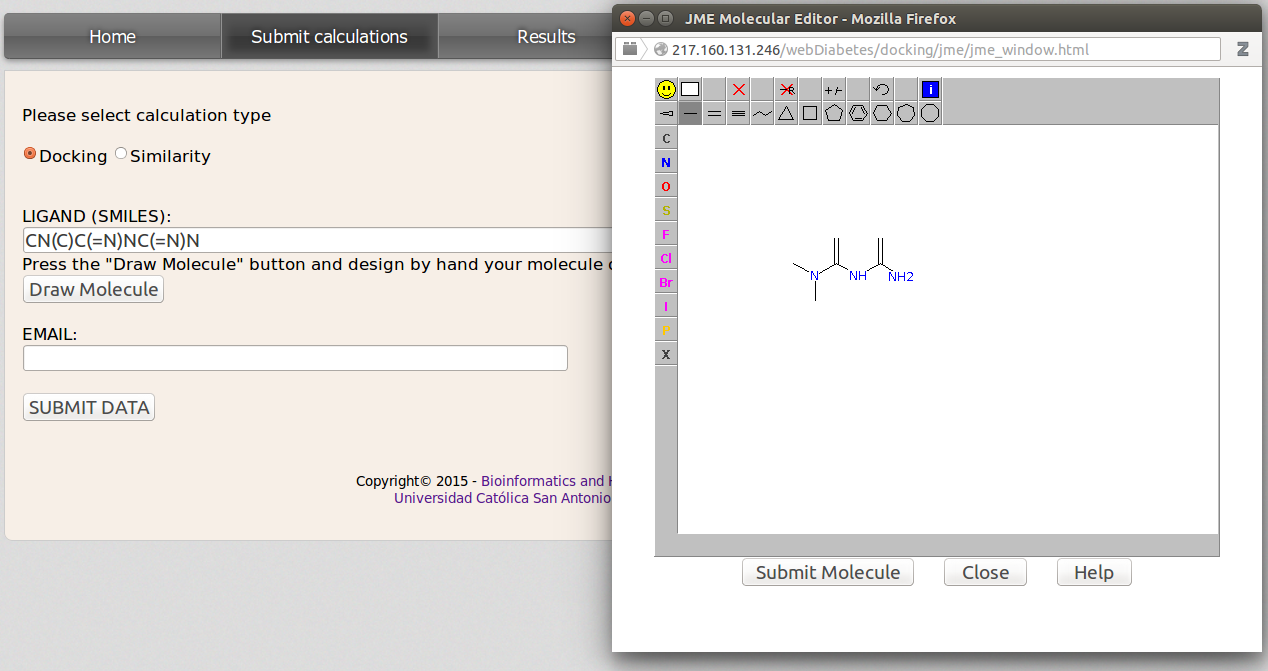Select the octagon eight-membered ring tool
The width and height of the screenshot is (1268, 671).
click(930, 113)
